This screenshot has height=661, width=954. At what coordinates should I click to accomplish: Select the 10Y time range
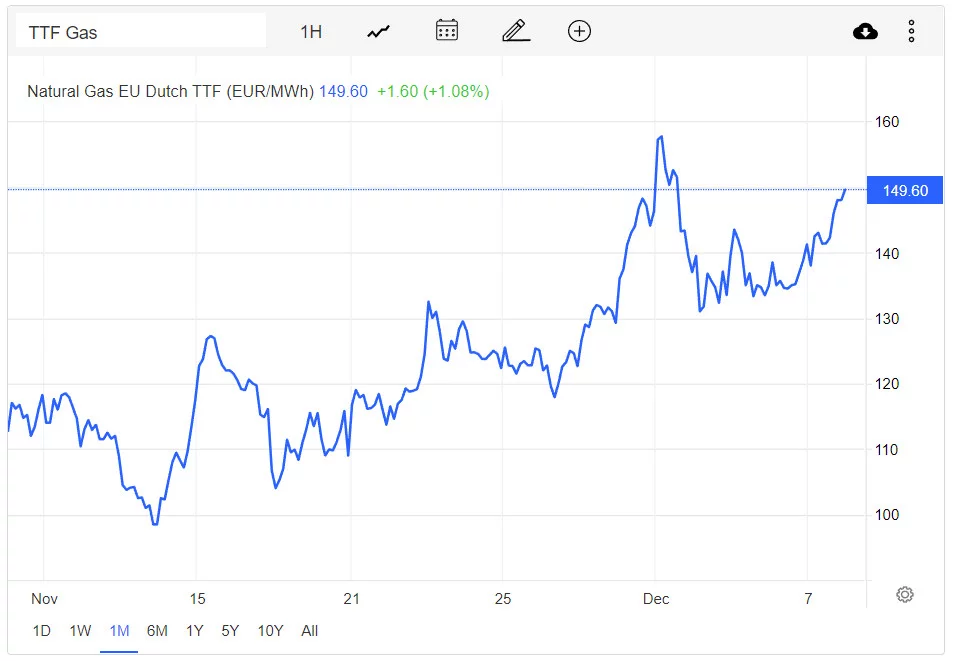click(x=271, y=631)
